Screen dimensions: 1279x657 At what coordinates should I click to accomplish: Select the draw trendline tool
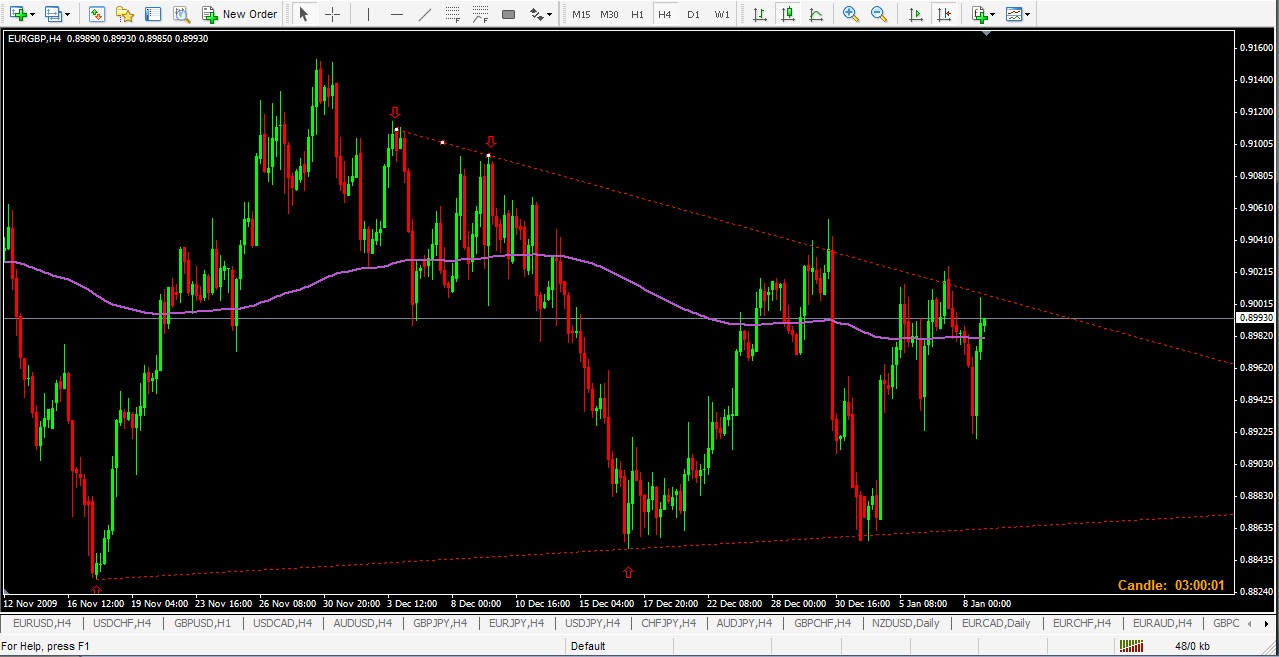pyautogui.click(x=425, y=14)
